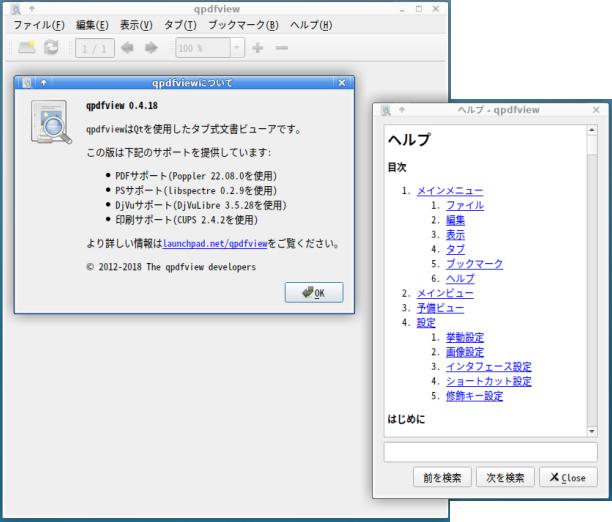This screenshot has height=522, width=612.
Task: Click the DjVuサポート DjVuLibre 3.5.28 line
Action: [201, 205]
